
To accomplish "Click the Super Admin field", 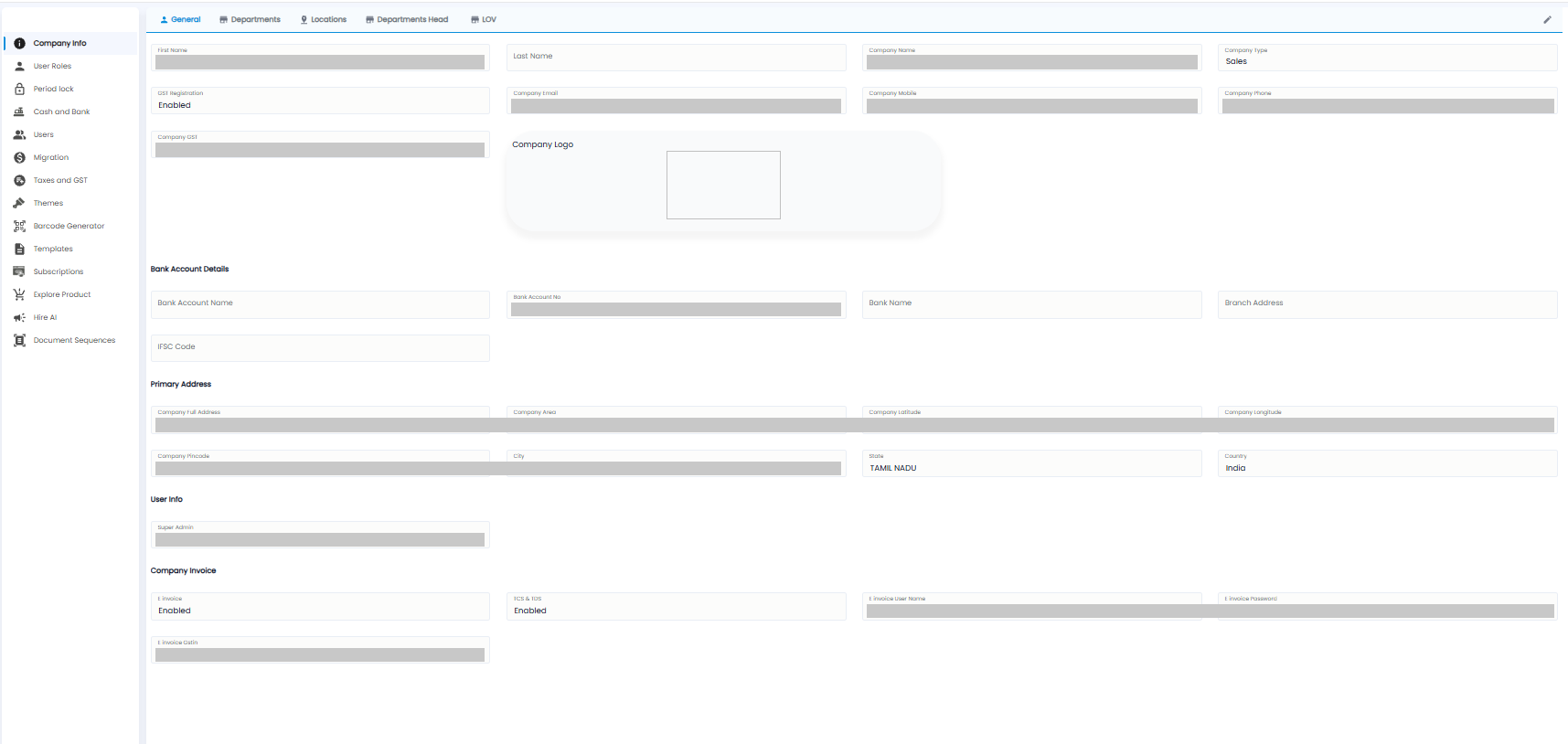I will pos(320,535).
